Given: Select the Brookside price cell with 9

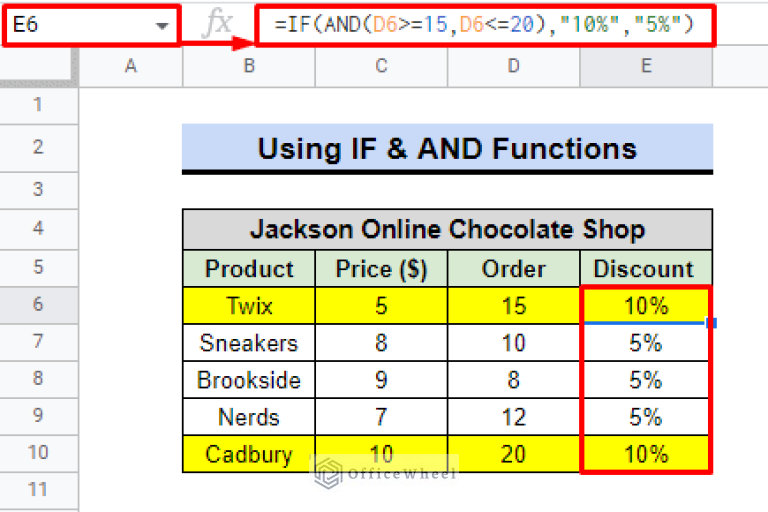Looking at the screenshot, I should click(x=381, y=380).
